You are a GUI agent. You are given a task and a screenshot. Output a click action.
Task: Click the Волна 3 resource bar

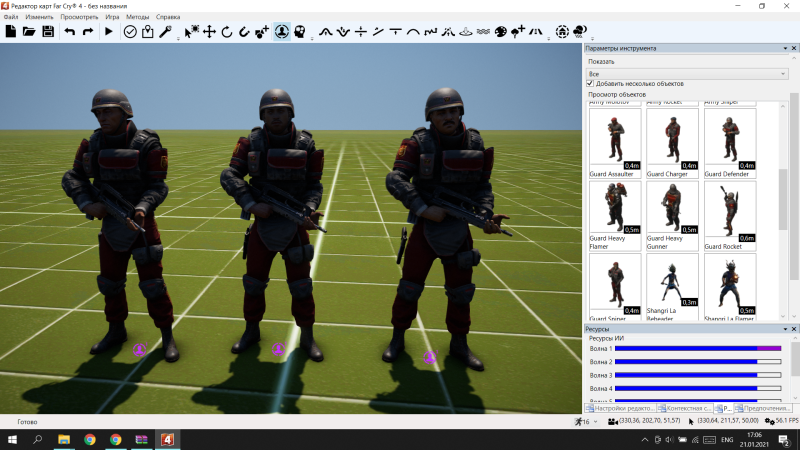(698, 375)
